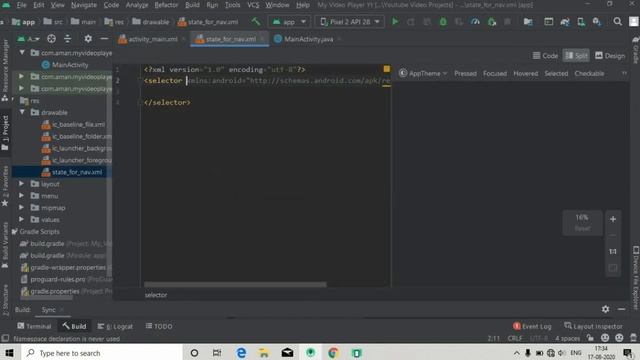640x360 pixels.
Task: Minimize the Build panel
Action: pos(621,309)
